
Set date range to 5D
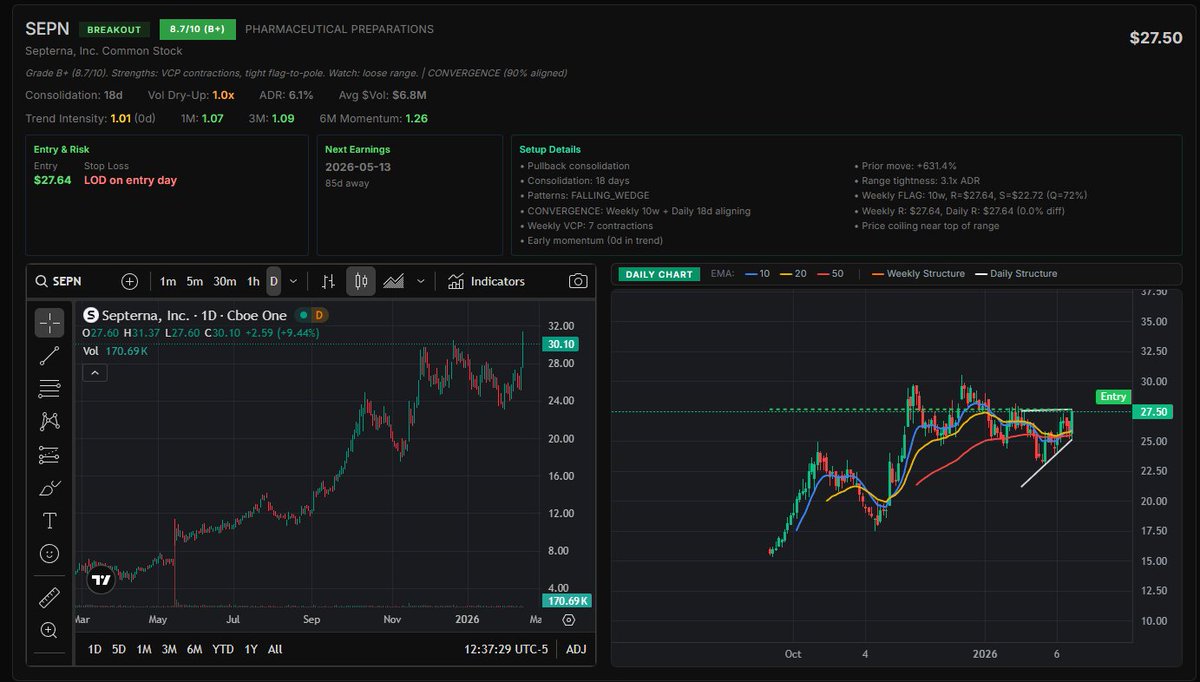119,649
